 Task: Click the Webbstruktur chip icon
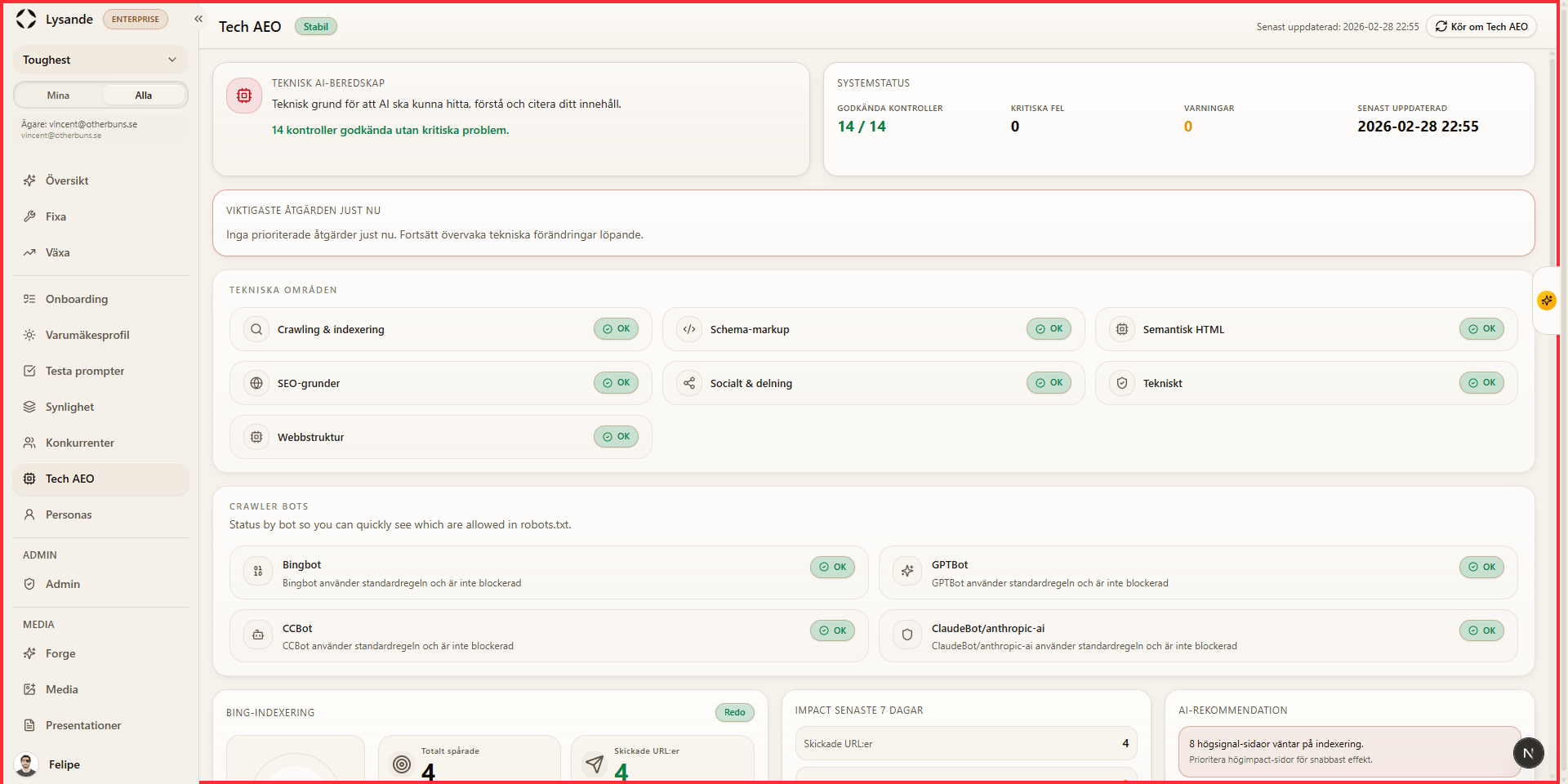(x=256, y=437)
